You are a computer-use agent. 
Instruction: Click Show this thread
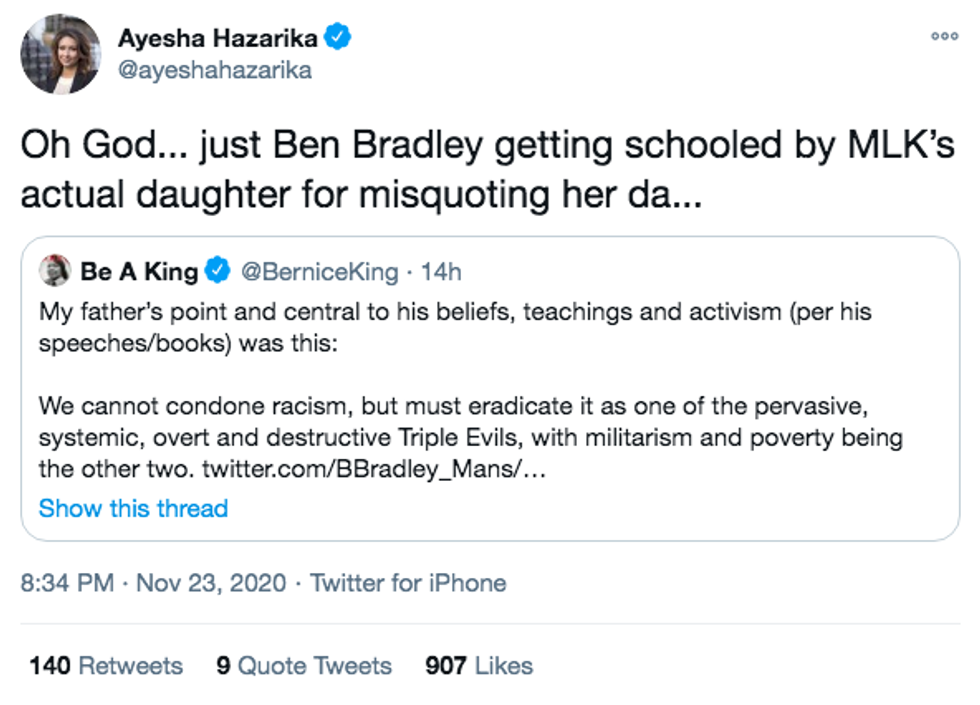[133, 508]
